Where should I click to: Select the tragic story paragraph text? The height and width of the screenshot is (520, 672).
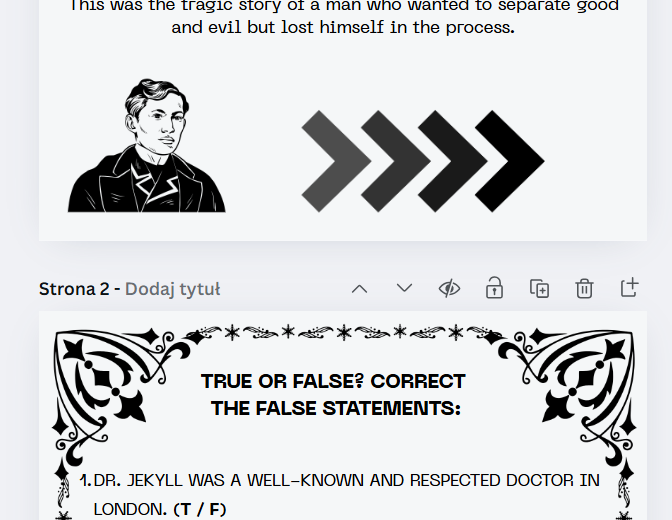click(x=343, y=17)
